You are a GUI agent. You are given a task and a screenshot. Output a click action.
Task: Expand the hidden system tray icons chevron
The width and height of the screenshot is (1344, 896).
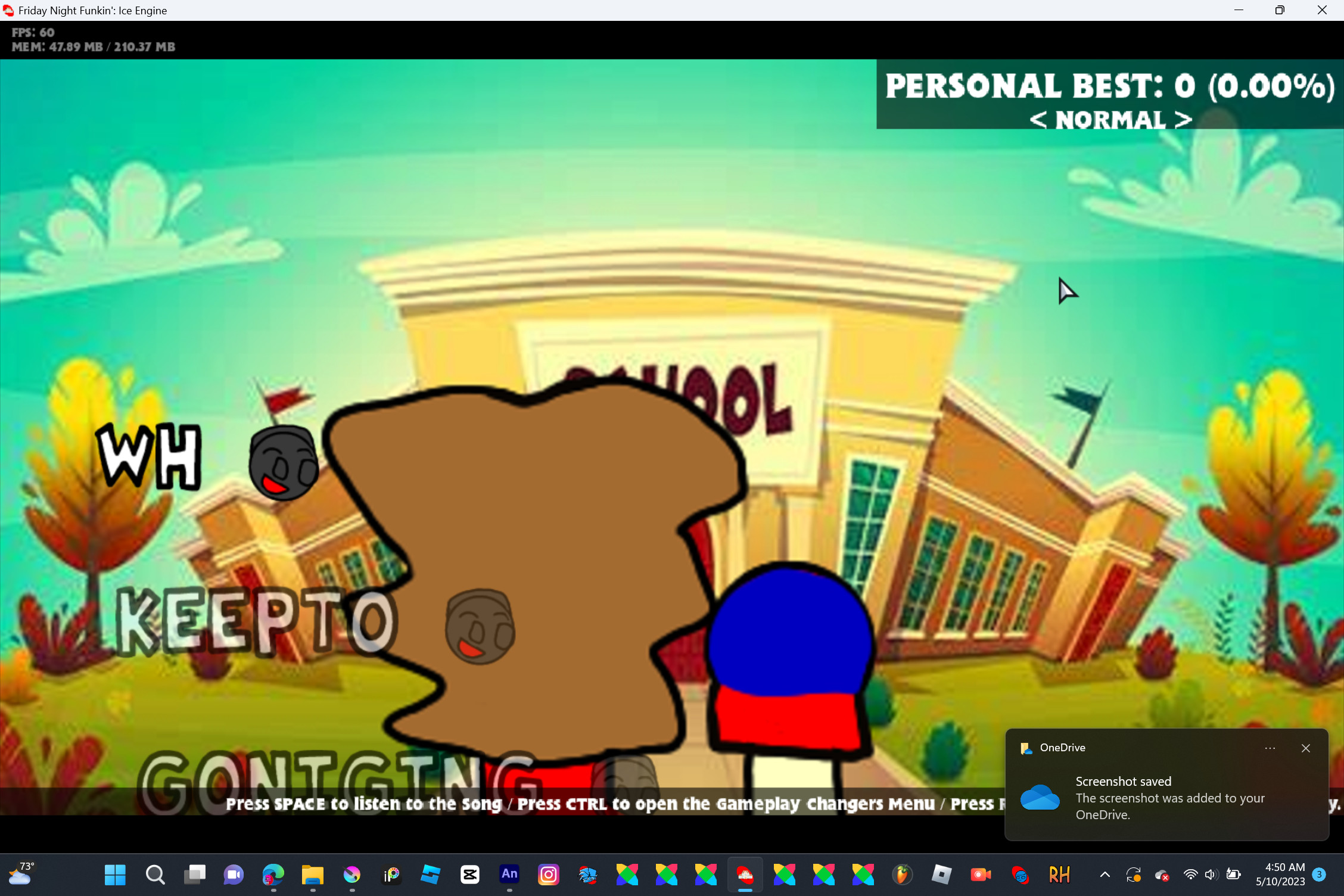[1105, 874]
